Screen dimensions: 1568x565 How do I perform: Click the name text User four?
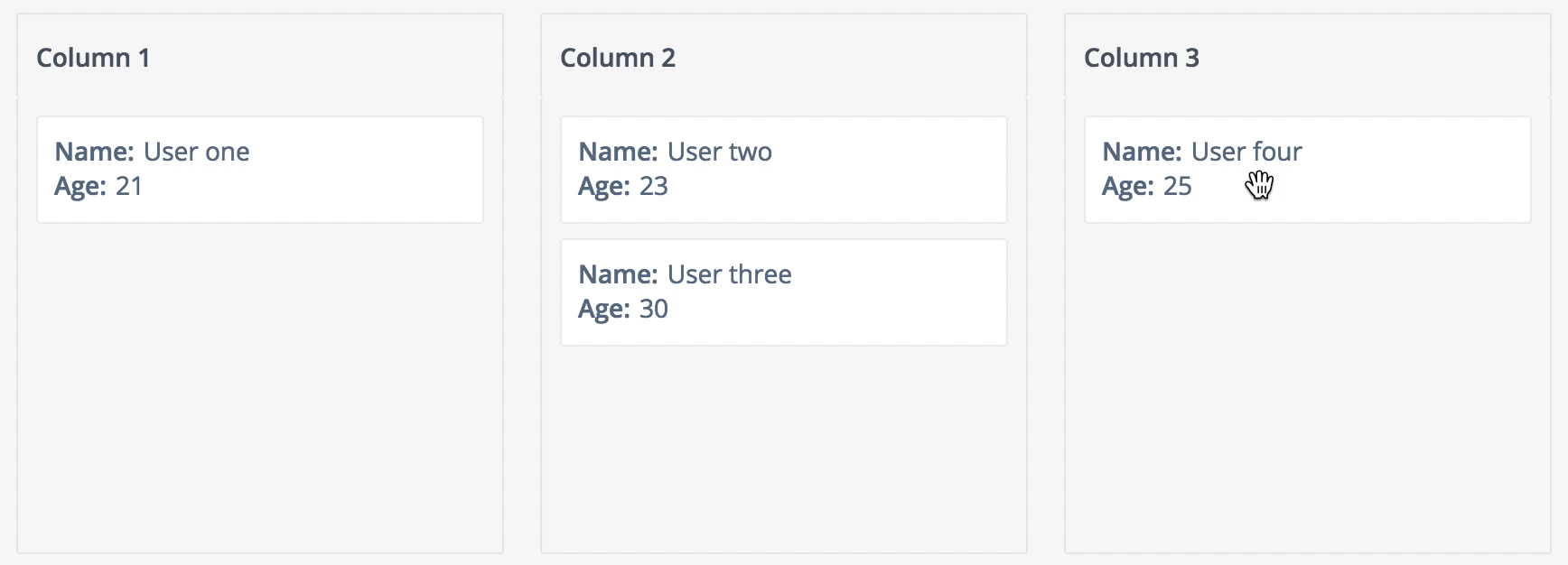point(1247,152)
